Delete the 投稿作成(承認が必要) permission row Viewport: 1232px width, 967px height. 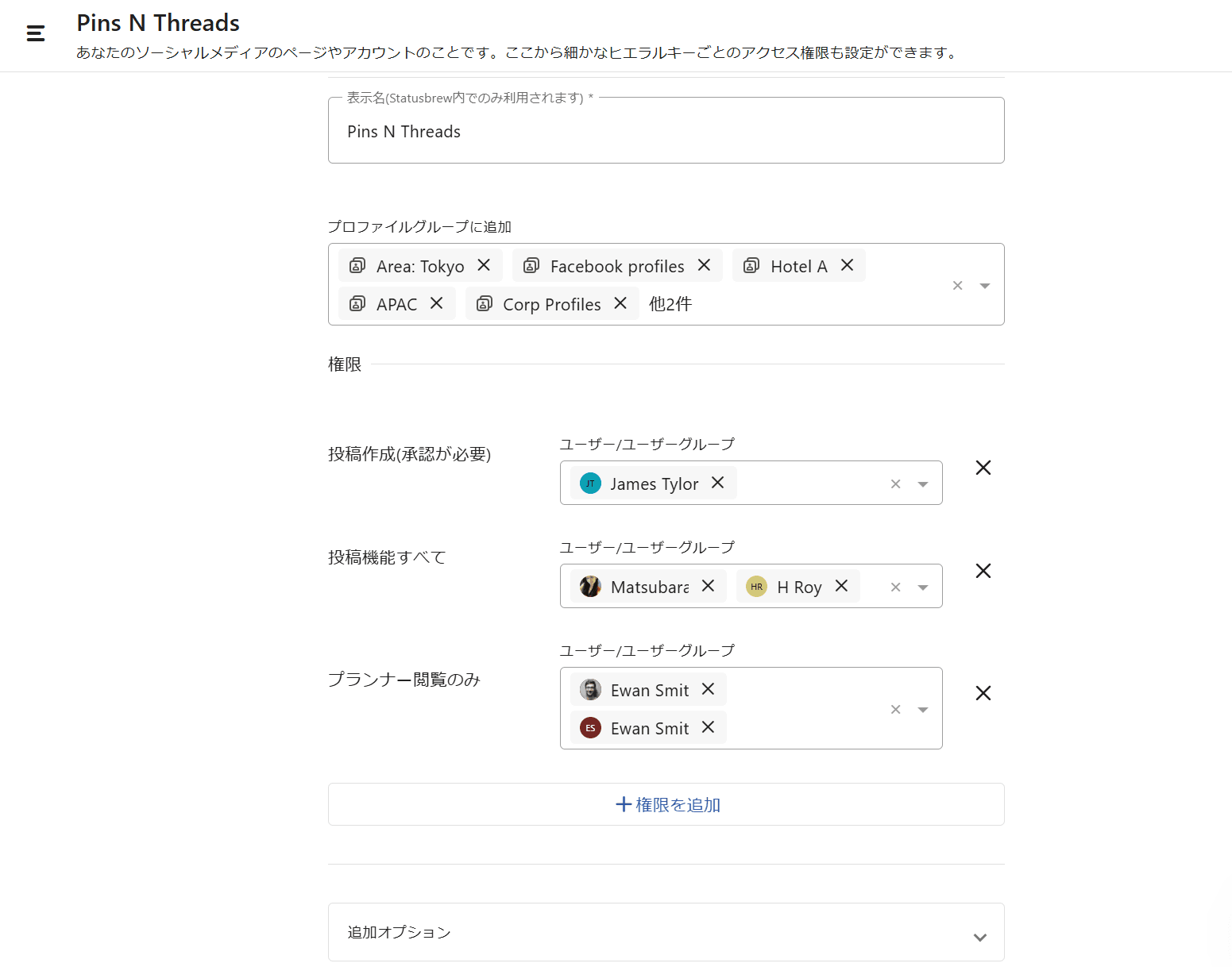983,468
